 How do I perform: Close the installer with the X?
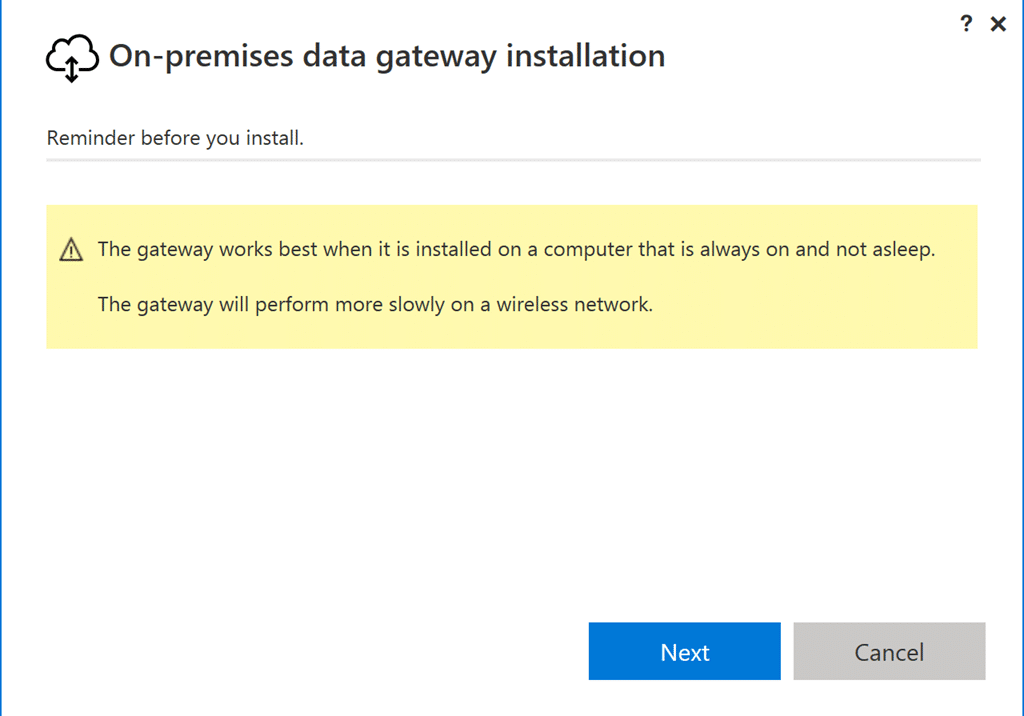click(x=997, y=24)
